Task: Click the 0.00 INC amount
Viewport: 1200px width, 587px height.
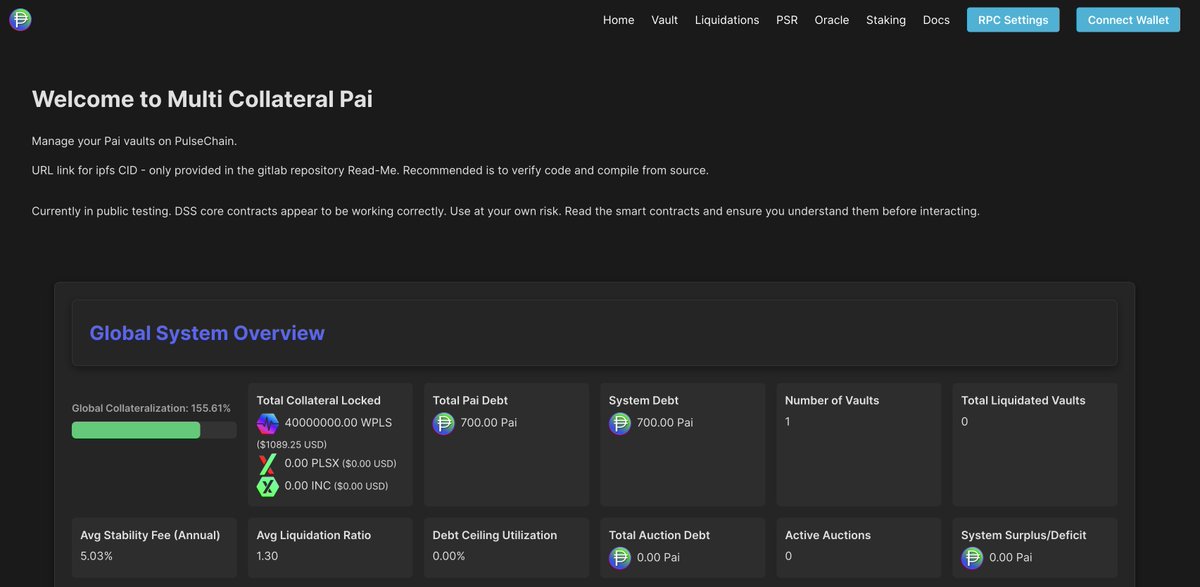Action: click(x=309, y=486)
